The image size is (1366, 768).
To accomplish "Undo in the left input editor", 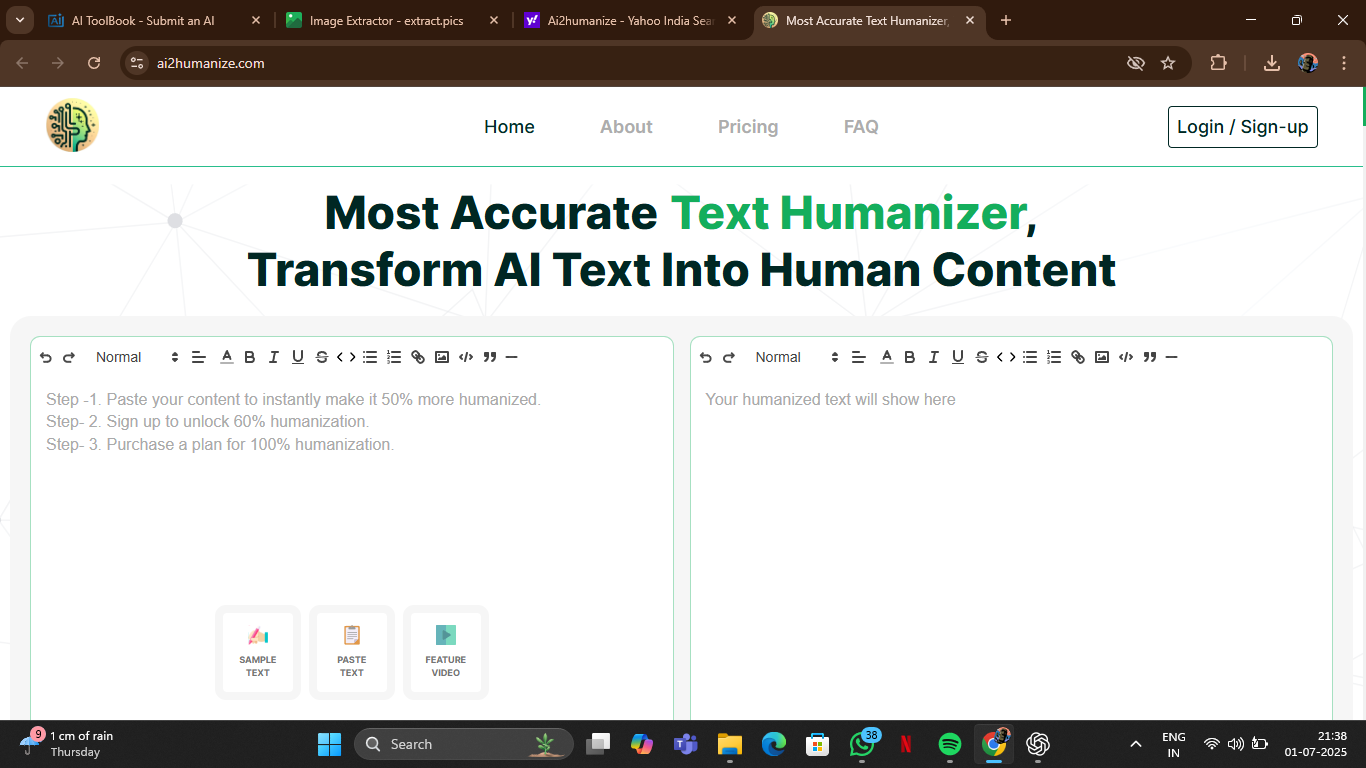I will tap(46, 357).
